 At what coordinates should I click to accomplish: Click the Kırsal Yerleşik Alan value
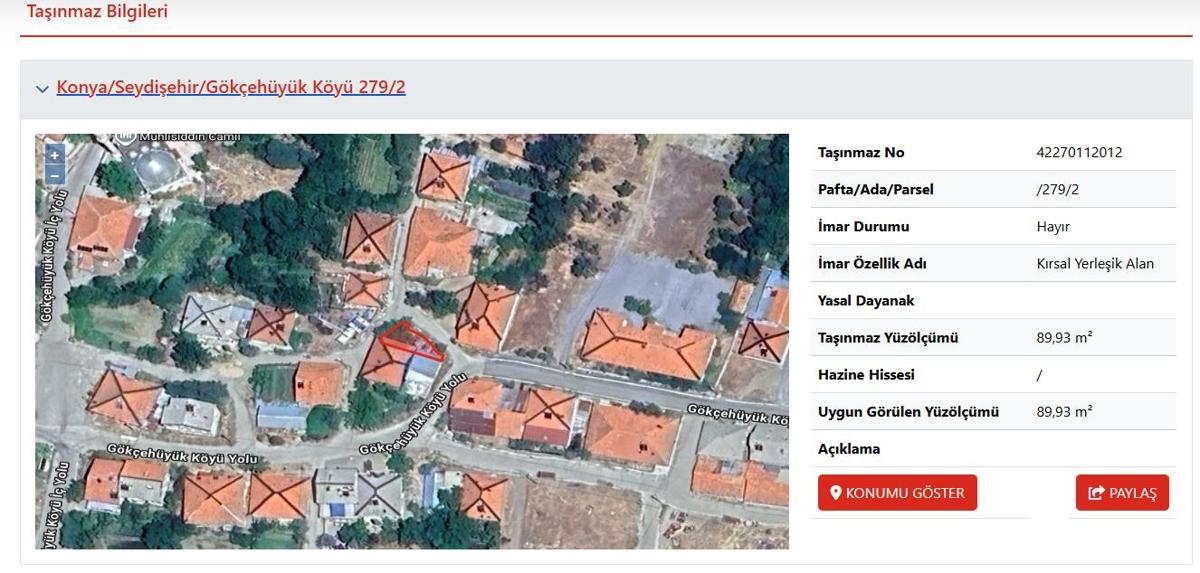click(x=1095, y=264)
